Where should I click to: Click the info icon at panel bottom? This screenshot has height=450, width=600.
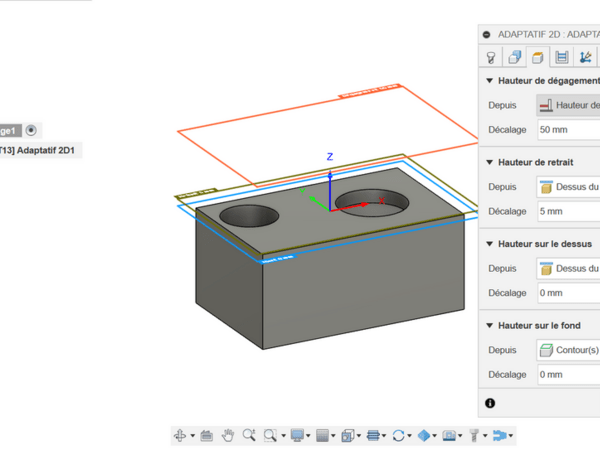[490, 403]
